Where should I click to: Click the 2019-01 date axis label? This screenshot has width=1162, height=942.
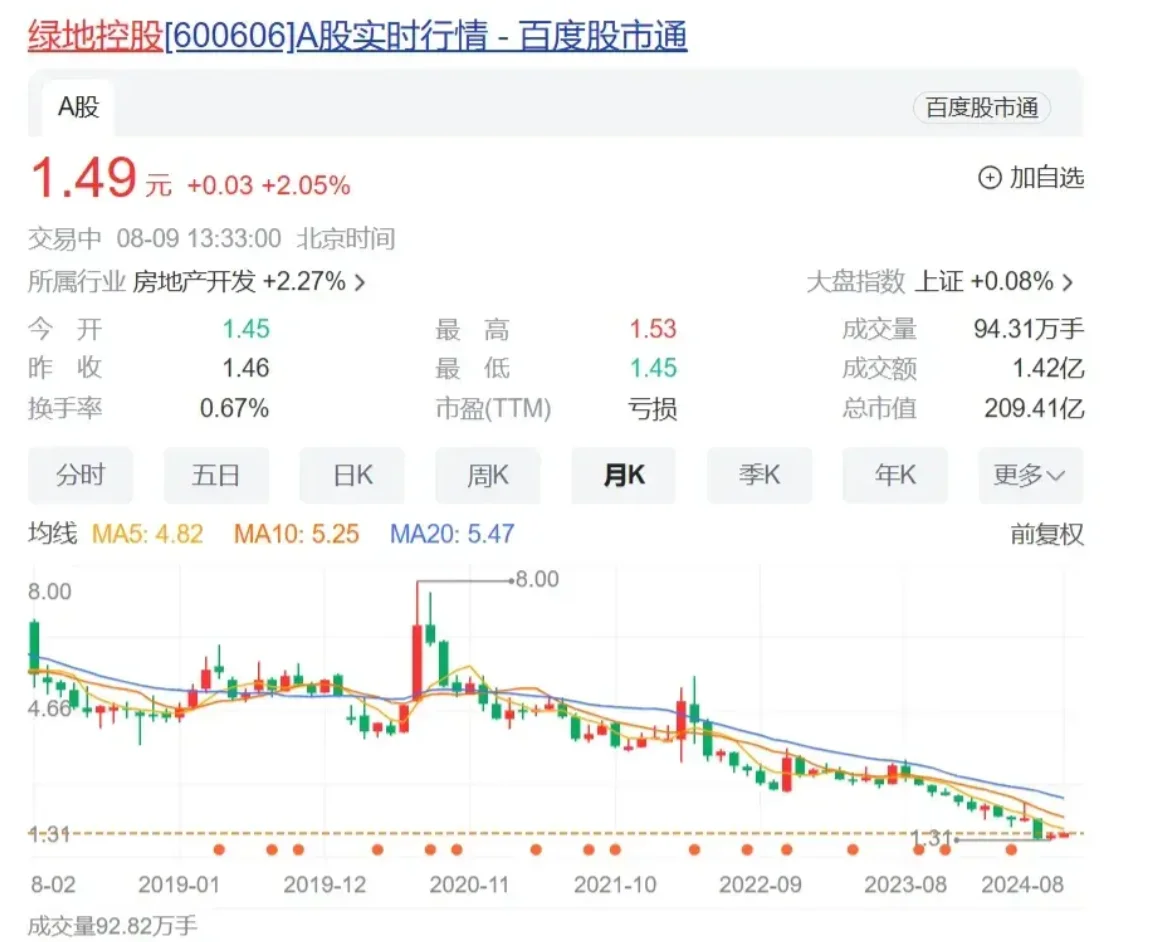click(x=179, y=885)
